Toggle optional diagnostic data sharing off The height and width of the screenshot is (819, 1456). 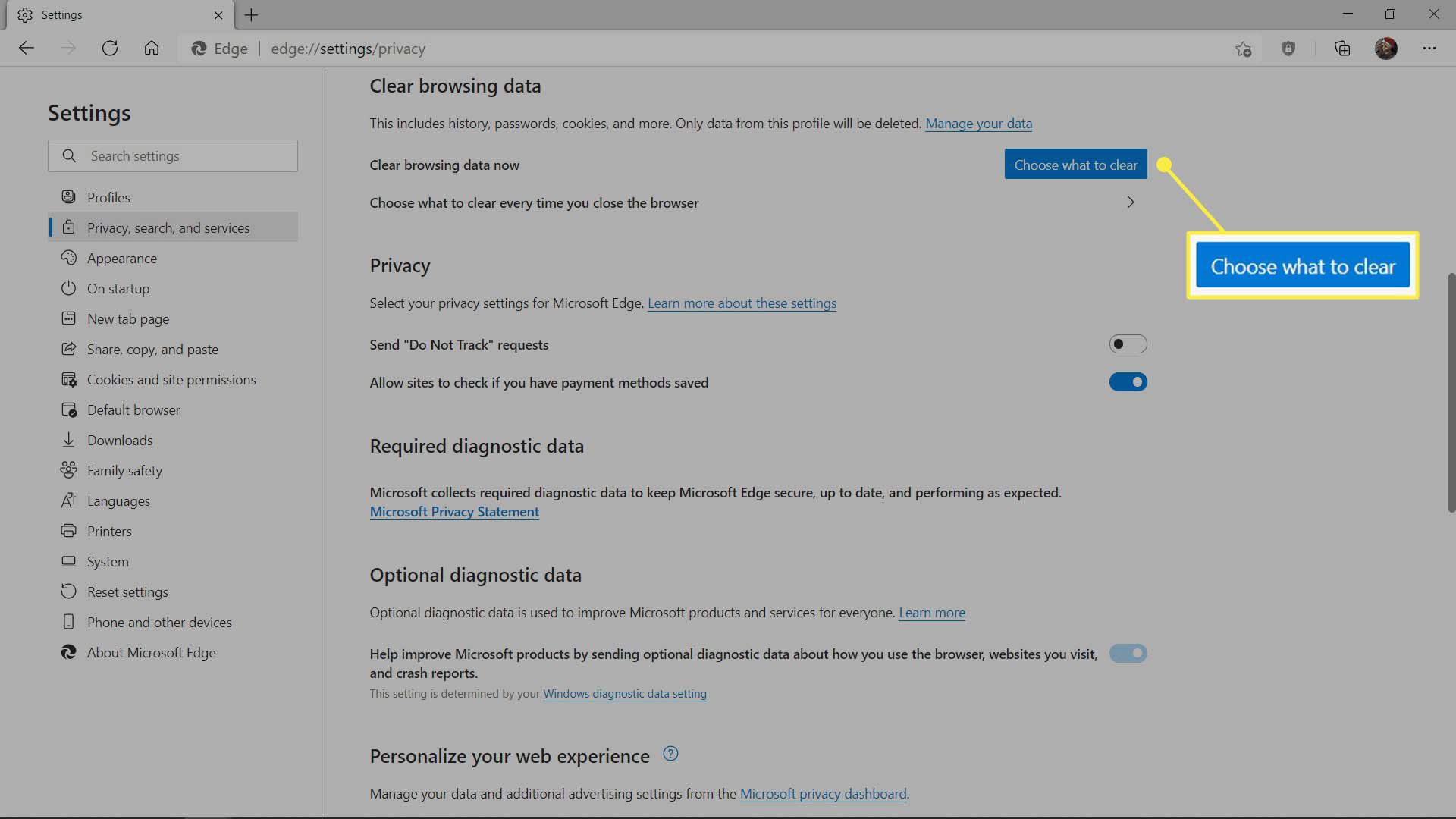click(x=1128, y=653)
